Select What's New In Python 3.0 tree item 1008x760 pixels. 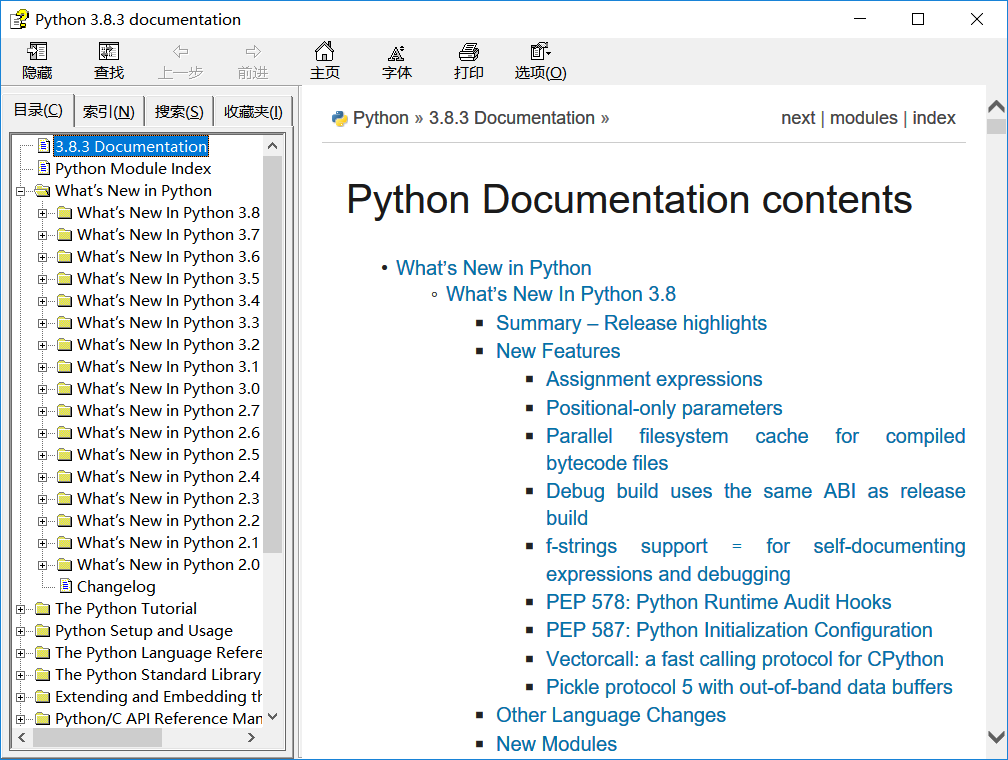click(168, 388)
